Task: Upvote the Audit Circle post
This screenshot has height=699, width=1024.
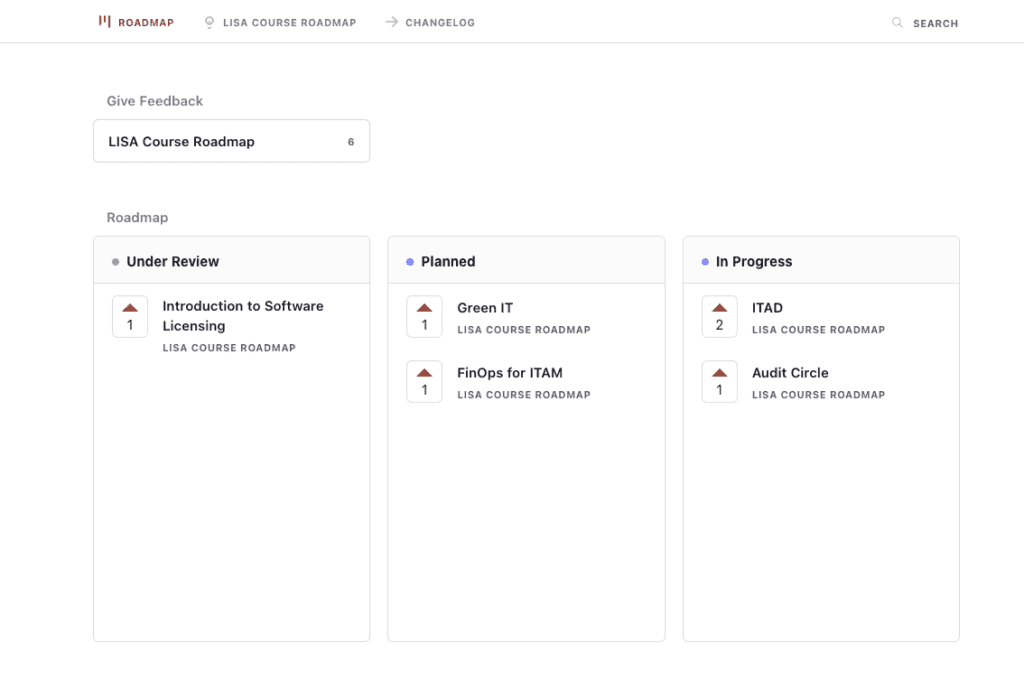Action: (719, 382)
